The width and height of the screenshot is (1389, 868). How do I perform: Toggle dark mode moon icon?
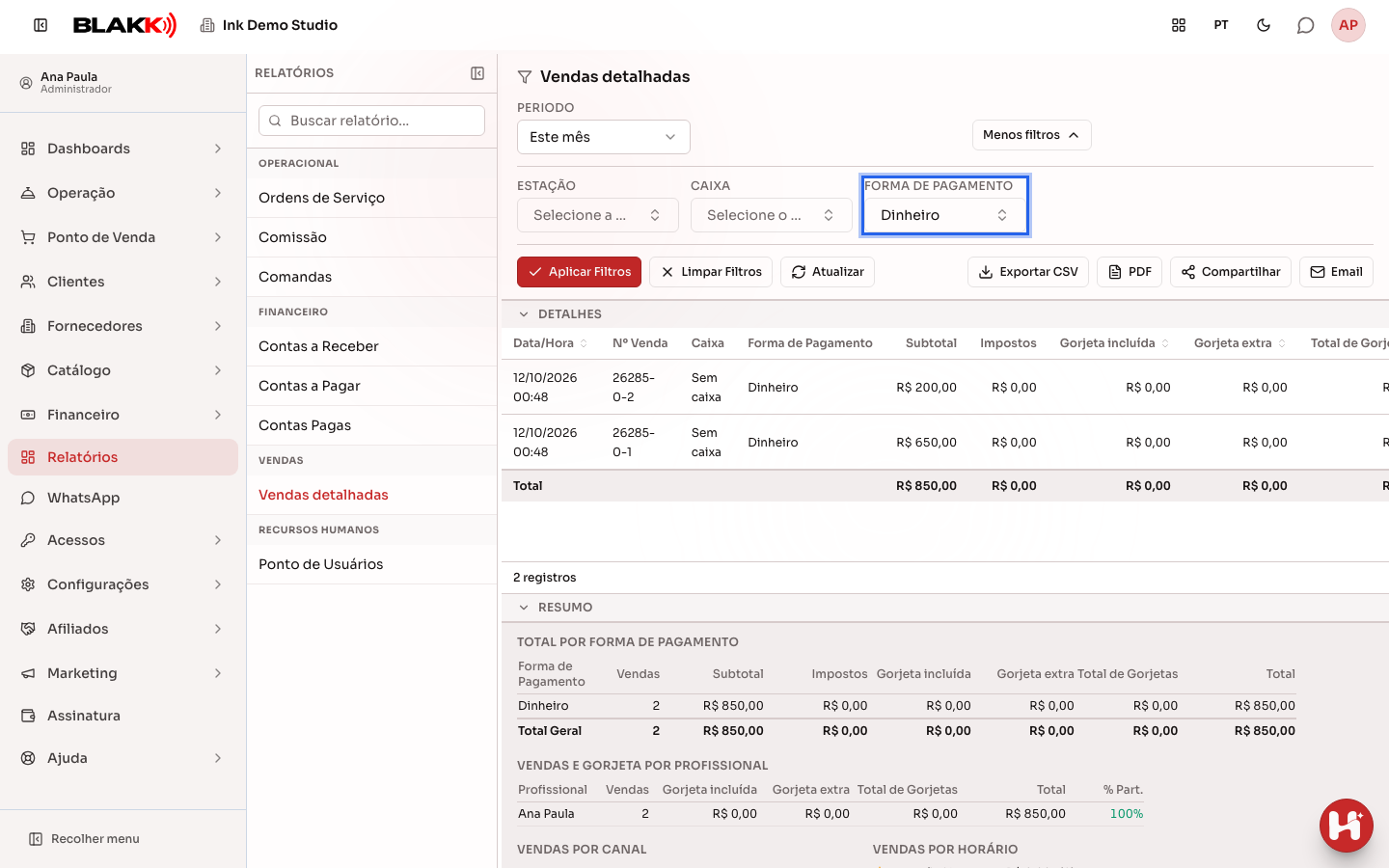tap(1264, 25)
